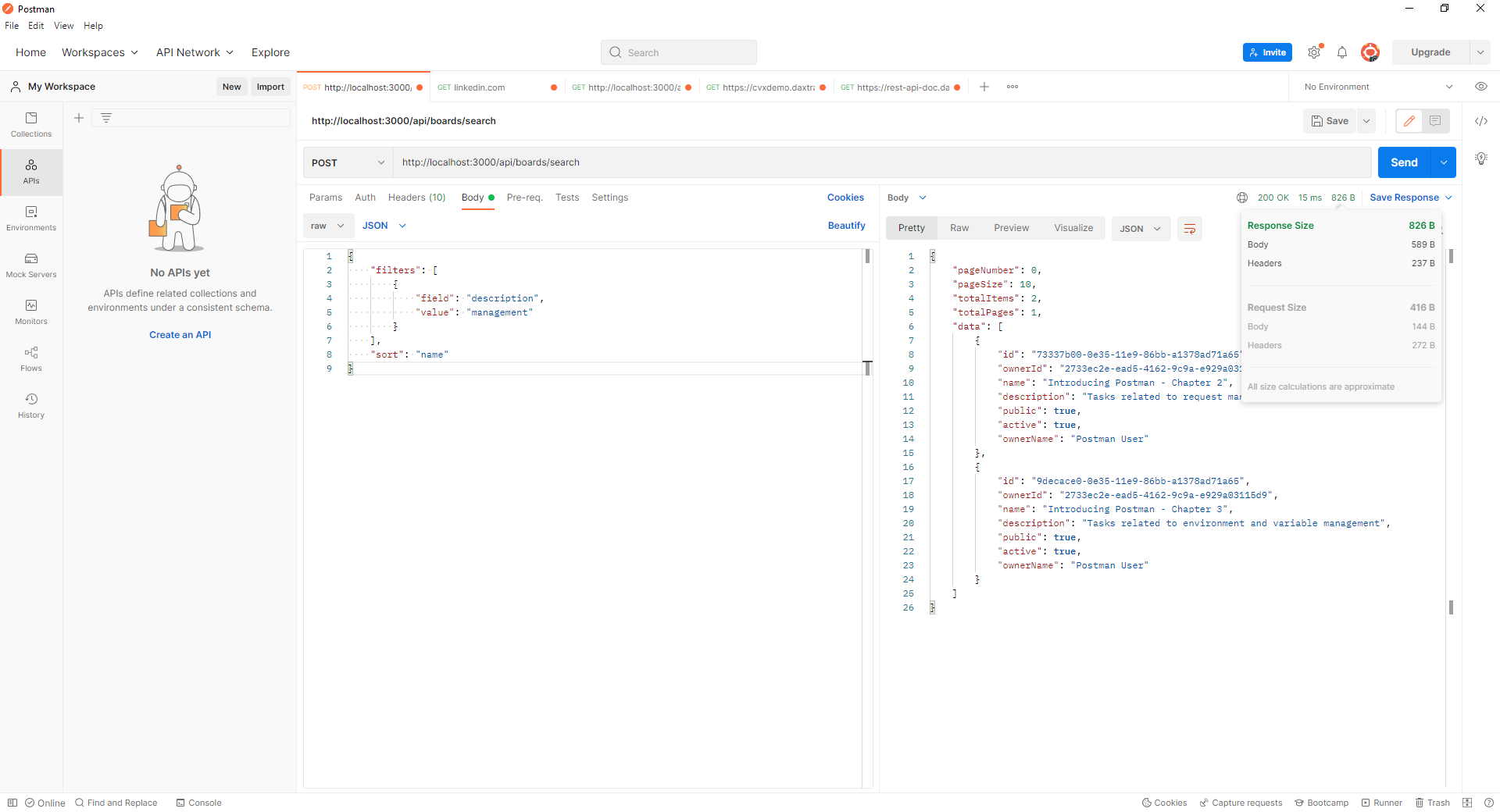Open the Environments sidebar panel
Image resolution: width=1500 pixels, height=812 pixels.
(x=31, y=219)
